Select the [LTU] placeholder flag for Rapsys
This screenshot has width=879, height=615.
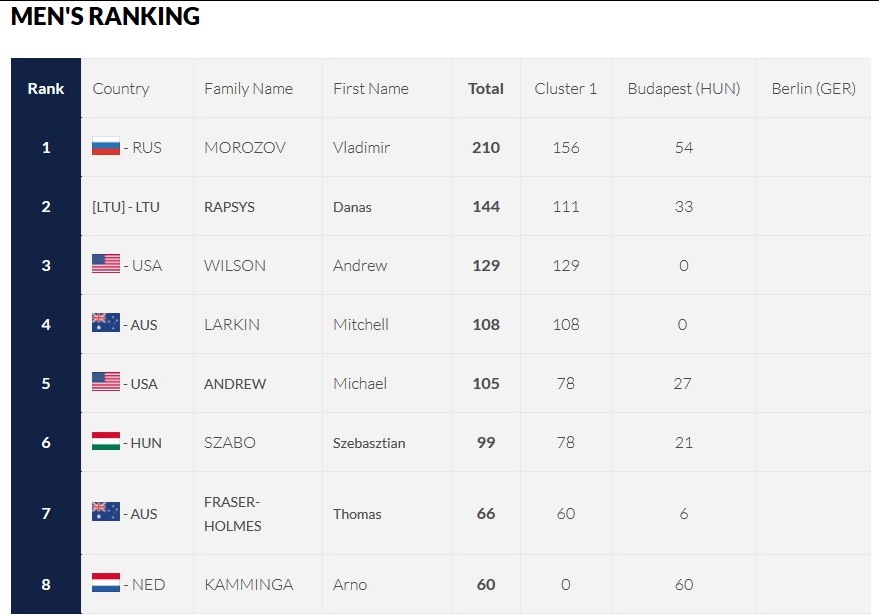click(x=108, y=207)
